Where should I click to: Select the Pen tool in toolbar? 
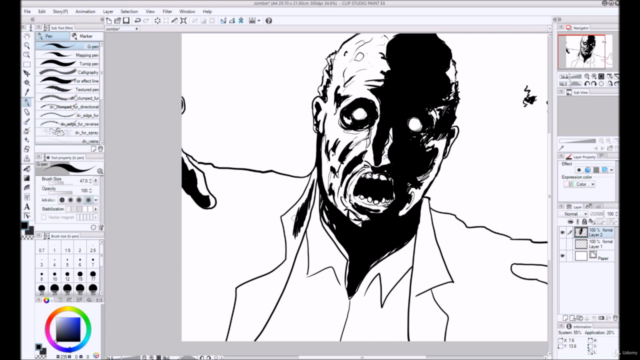click(x=27, y=102)
